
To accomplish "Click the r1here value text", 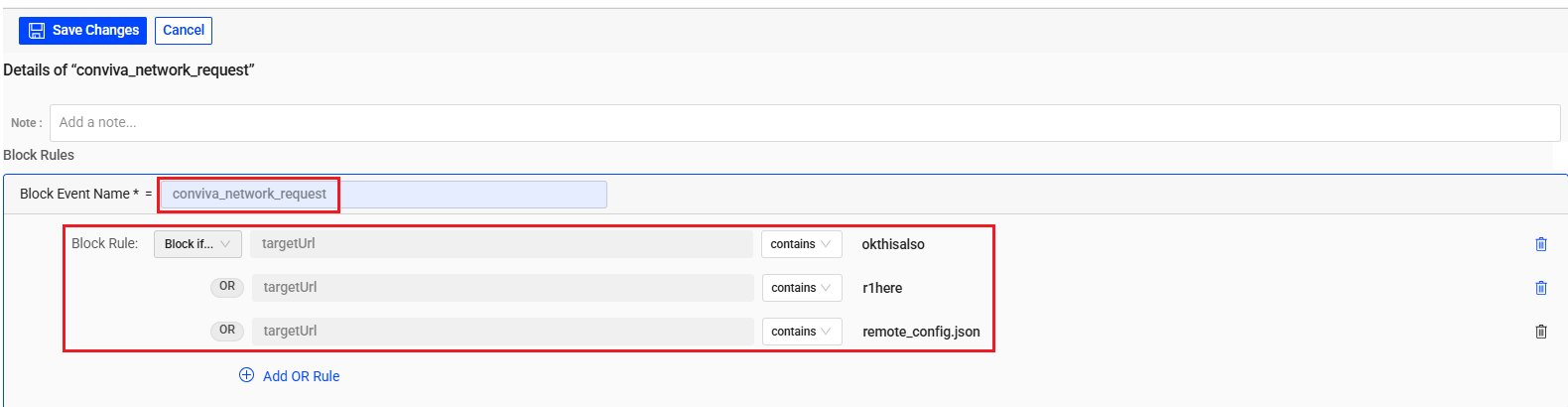I will (882, 288).
